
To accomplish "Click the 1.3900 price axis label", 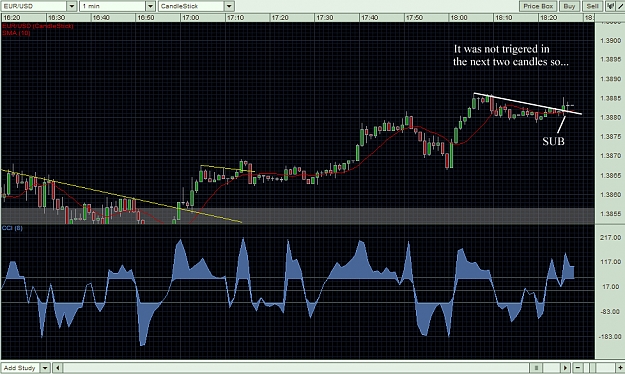I will pos(610,40).
